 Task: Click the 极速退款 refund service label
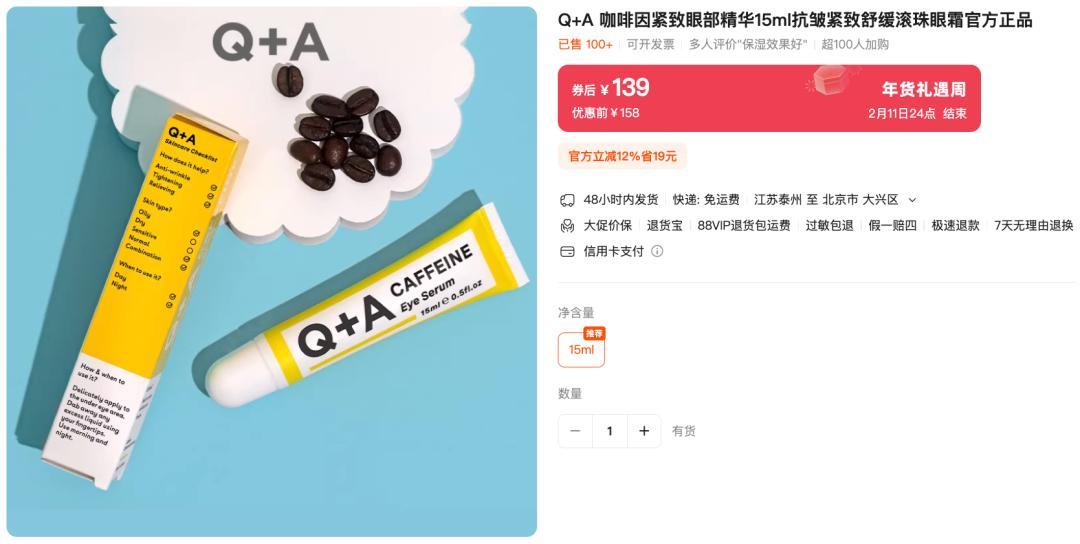[955, 226]
